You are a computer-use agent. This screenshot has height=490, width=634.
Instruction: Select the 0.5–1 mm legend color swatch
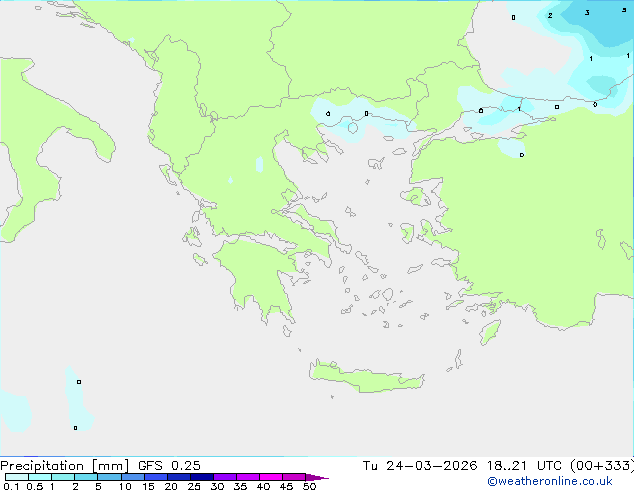(x=40, y=477)
